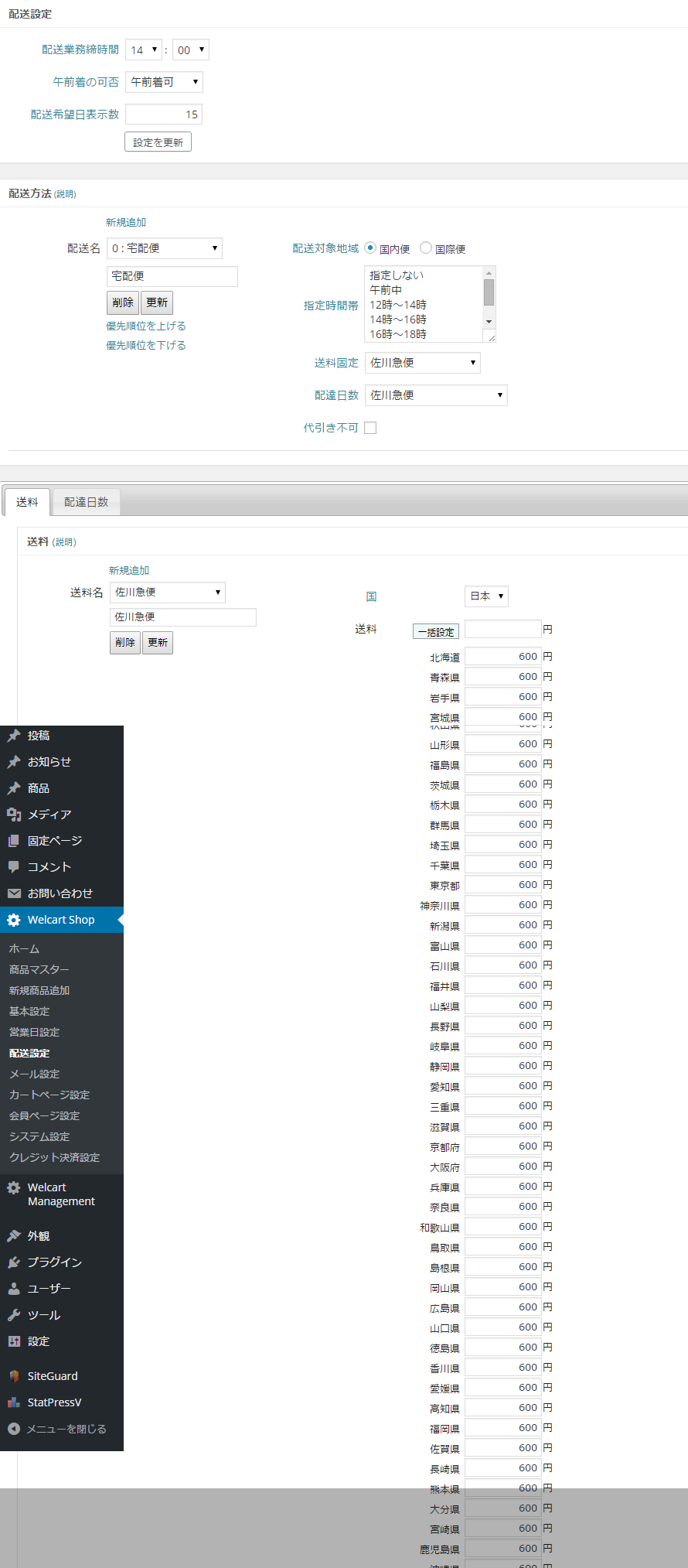Click the 一括設定 amount input field
The image size is (688, 1568).
pos(502,629)
